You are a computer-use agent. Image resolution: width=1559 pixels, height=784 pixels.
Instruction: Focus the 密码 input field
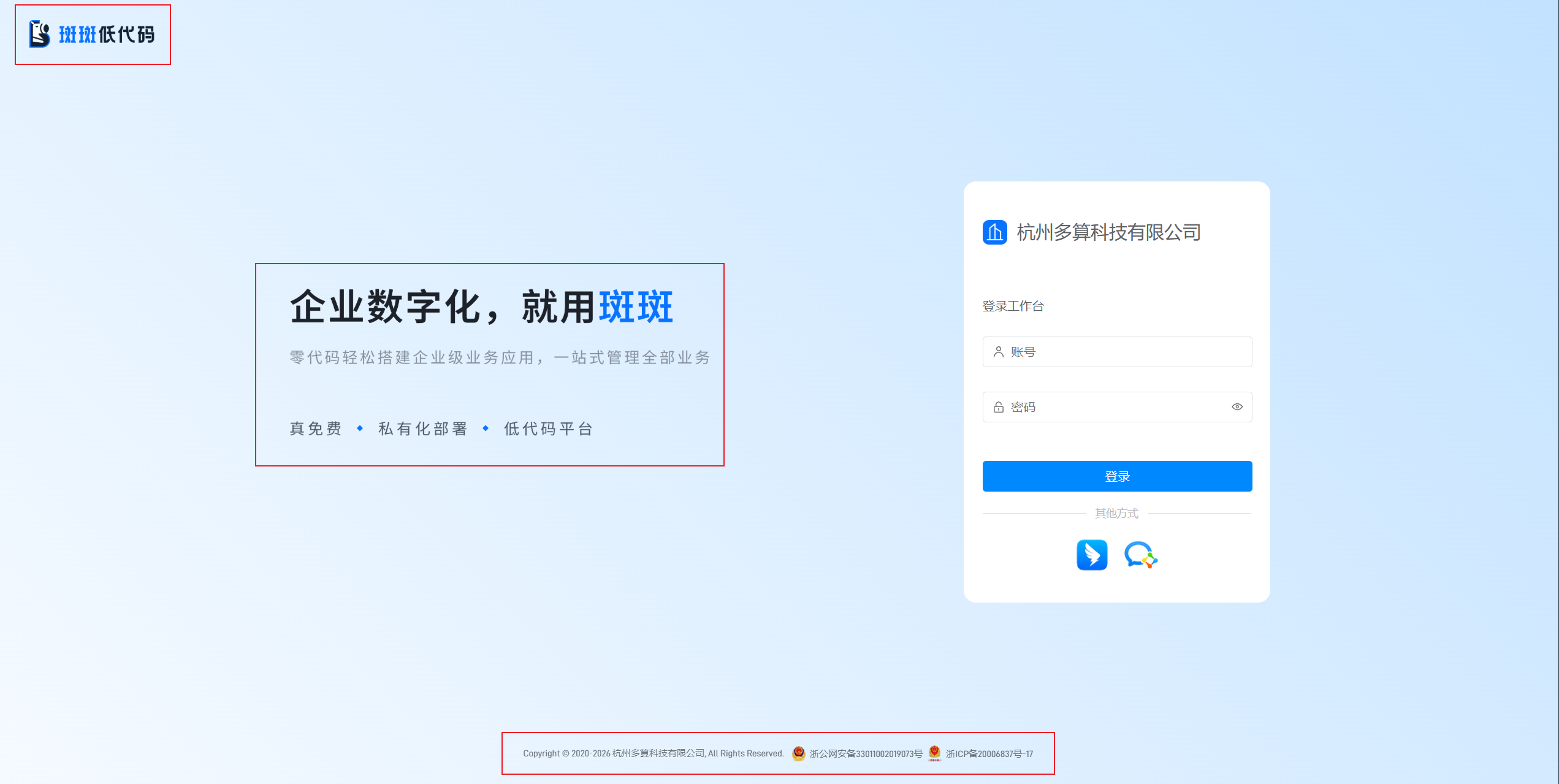(1117, 407)
